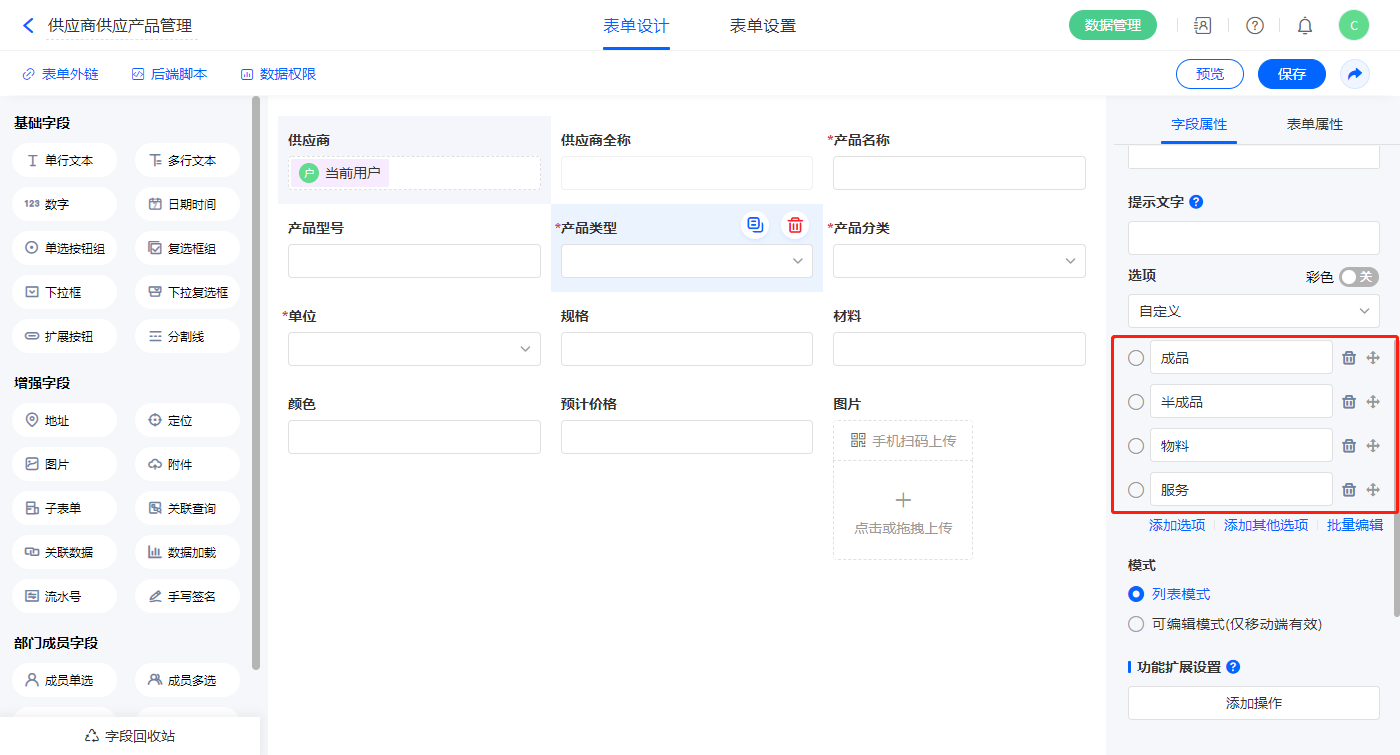Delete the 成品 option via trash icon
Screen dimensions: 1400x755
coord(1349,358)
